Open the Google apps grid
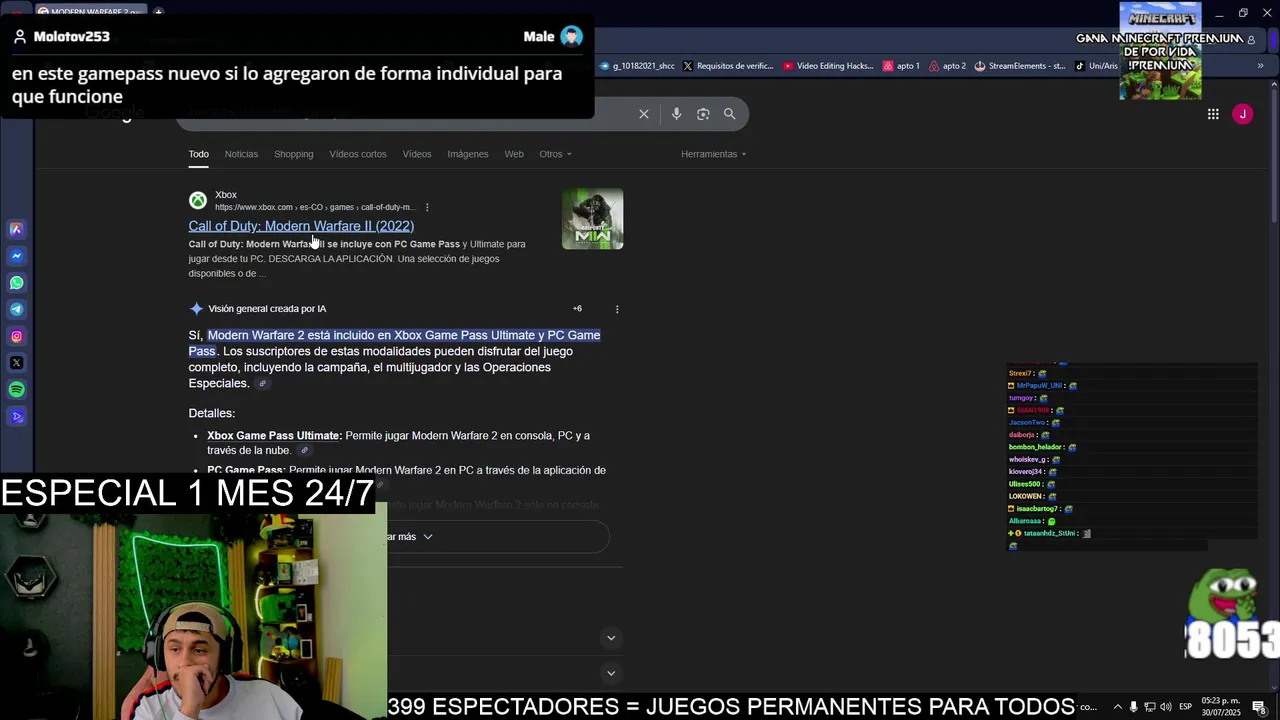The height and width of the screenshot is (720, 1280). (x=1213, y=114)
